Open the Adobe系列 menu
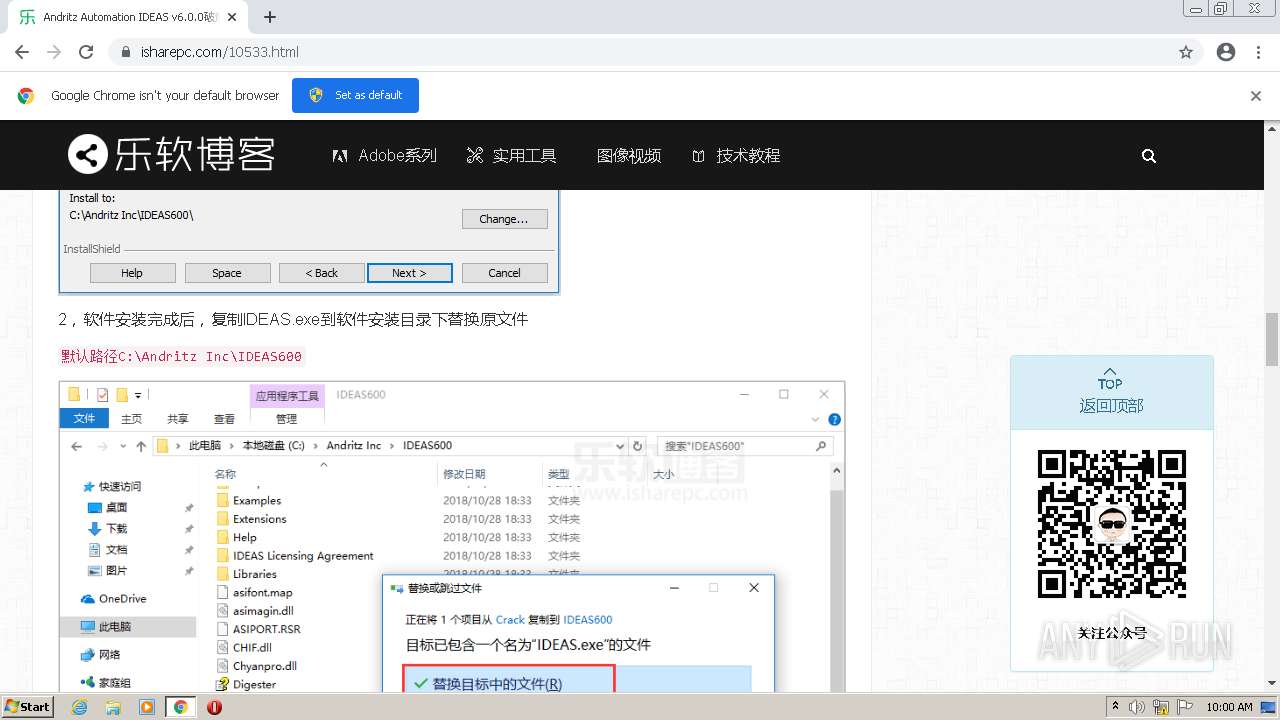The width and height of the screenshot is (1280, 720). click(385, 156)
